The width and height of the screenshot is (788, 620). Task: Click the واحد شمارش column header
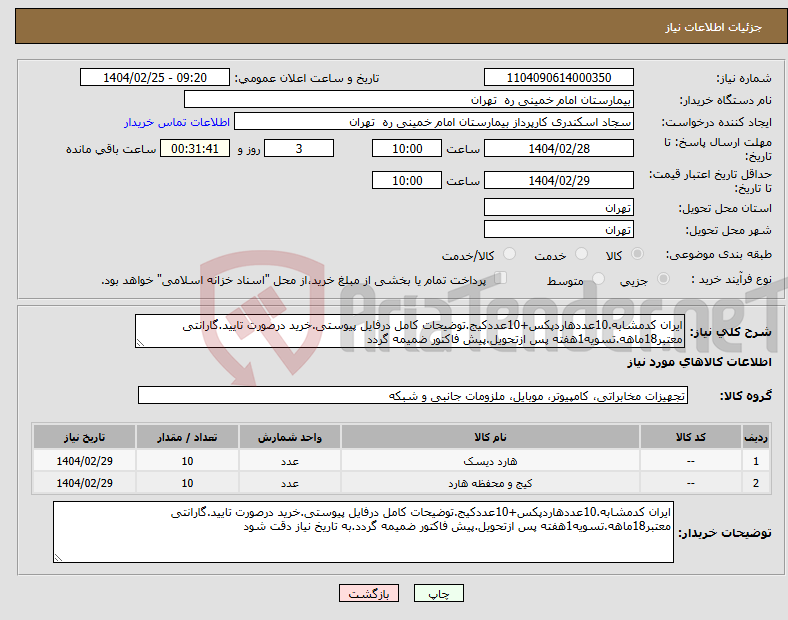click(290, 437)
